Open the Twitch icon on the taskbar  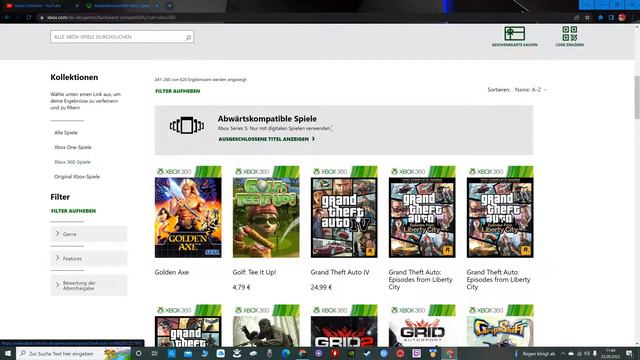[416, 353]
